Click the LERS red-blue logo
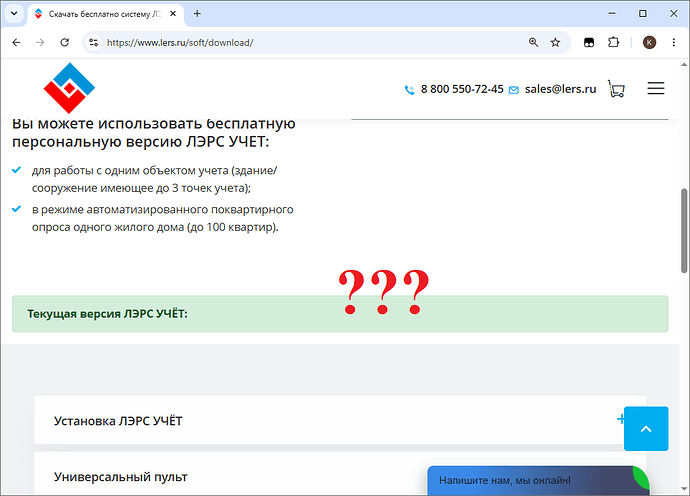690x496 pixels. point(69,88)
